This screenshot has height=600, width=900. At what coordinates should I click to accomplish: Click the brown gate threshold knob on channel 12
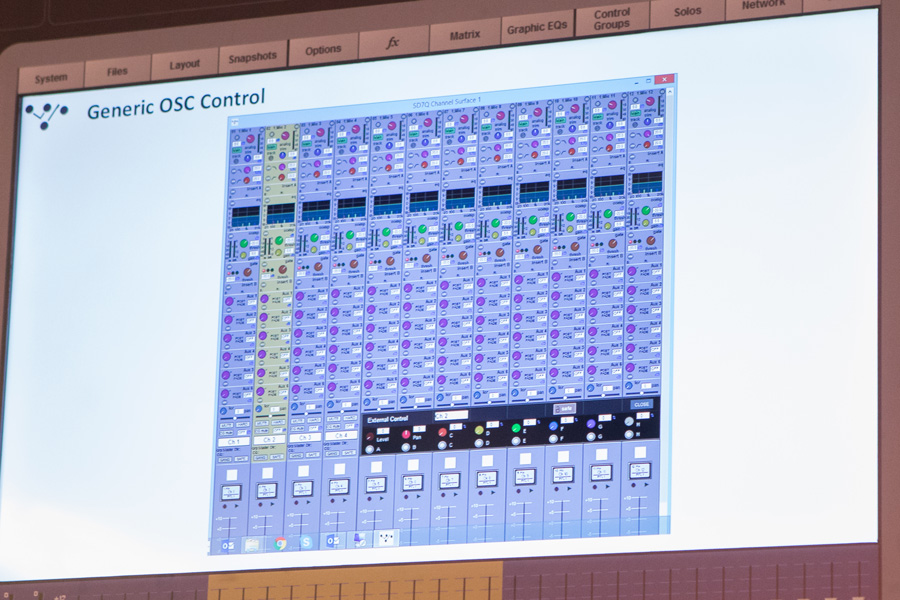651,240
